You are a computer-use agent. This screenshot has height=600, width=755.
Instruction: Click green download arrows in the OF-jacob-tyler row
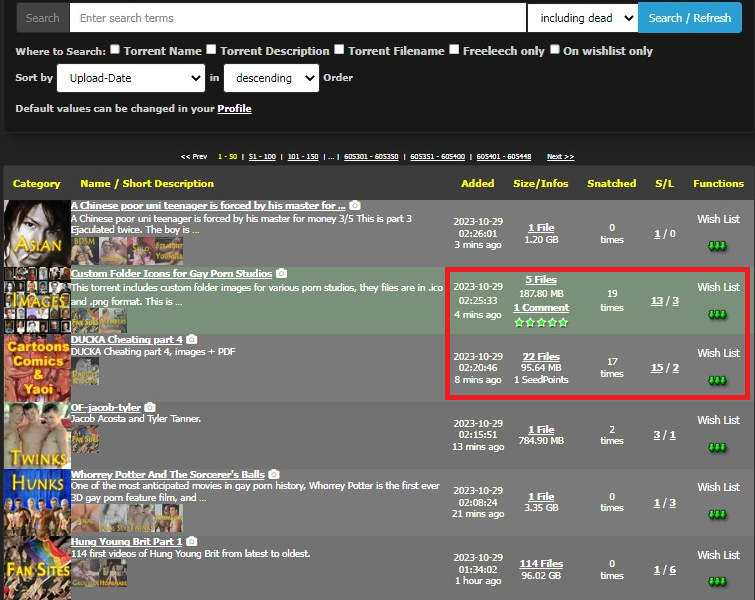pos(717,448)
